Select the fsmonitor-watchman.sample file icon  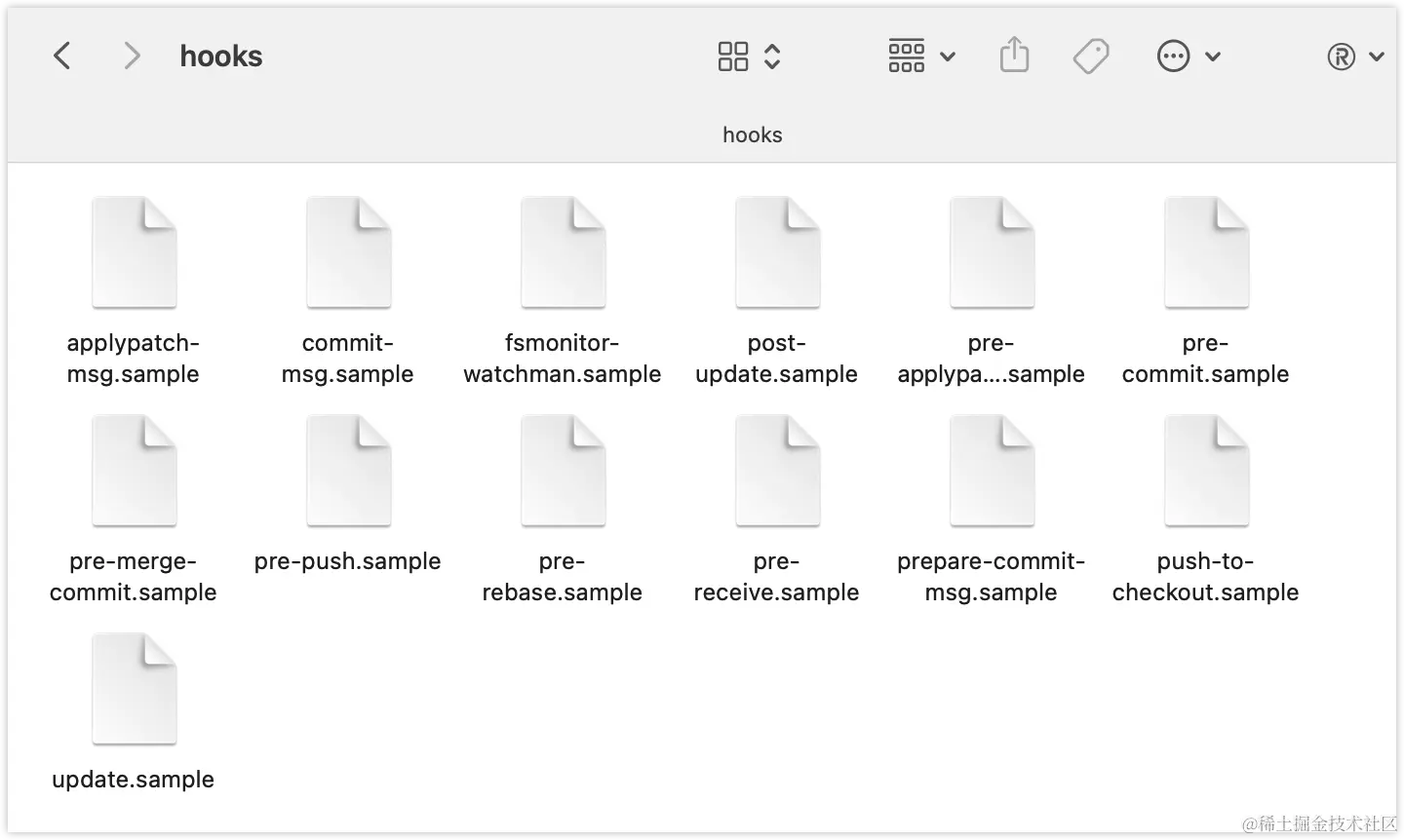click(564, 252)
